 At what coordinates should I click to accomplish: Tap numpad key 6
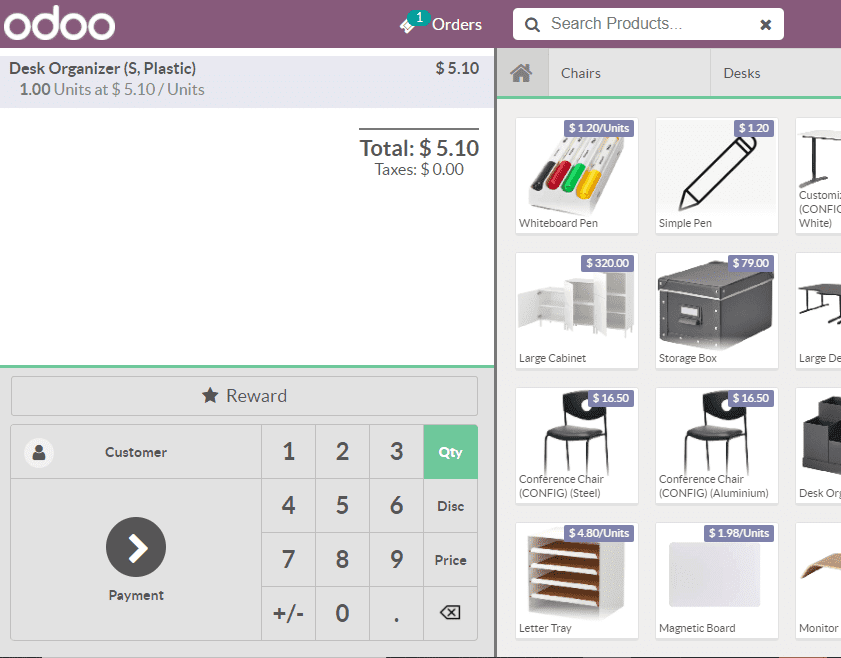(x=396, y=506)
